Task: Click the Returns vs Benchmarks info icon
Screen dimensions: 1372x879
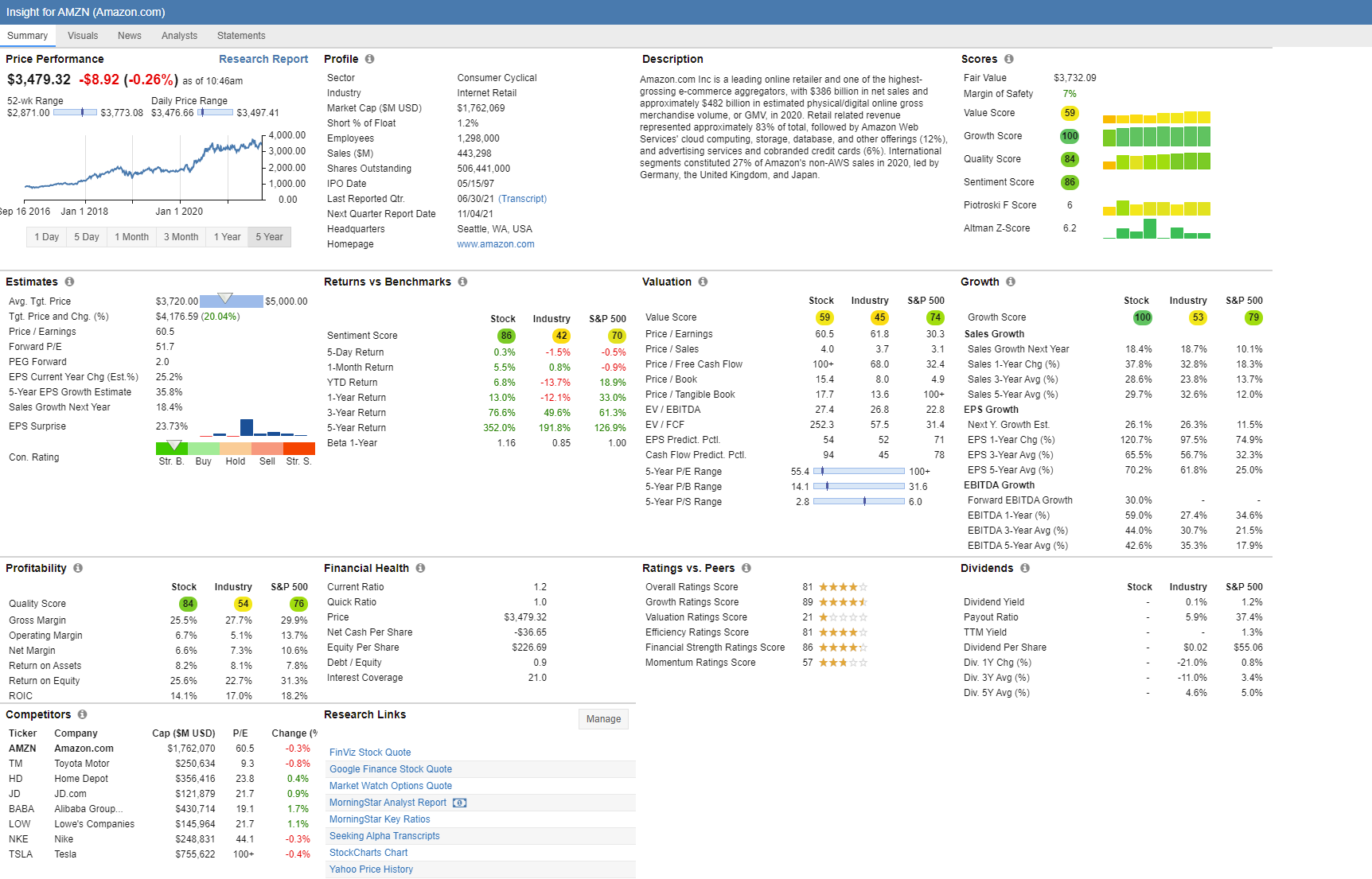Action: (x=462, y=282)
